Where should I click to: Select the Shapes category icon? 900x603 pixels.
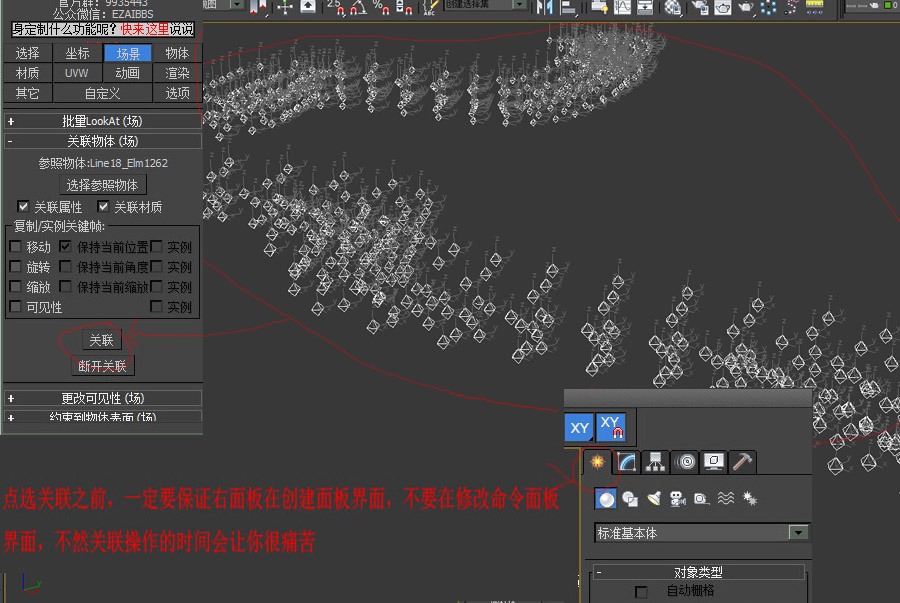630,499
